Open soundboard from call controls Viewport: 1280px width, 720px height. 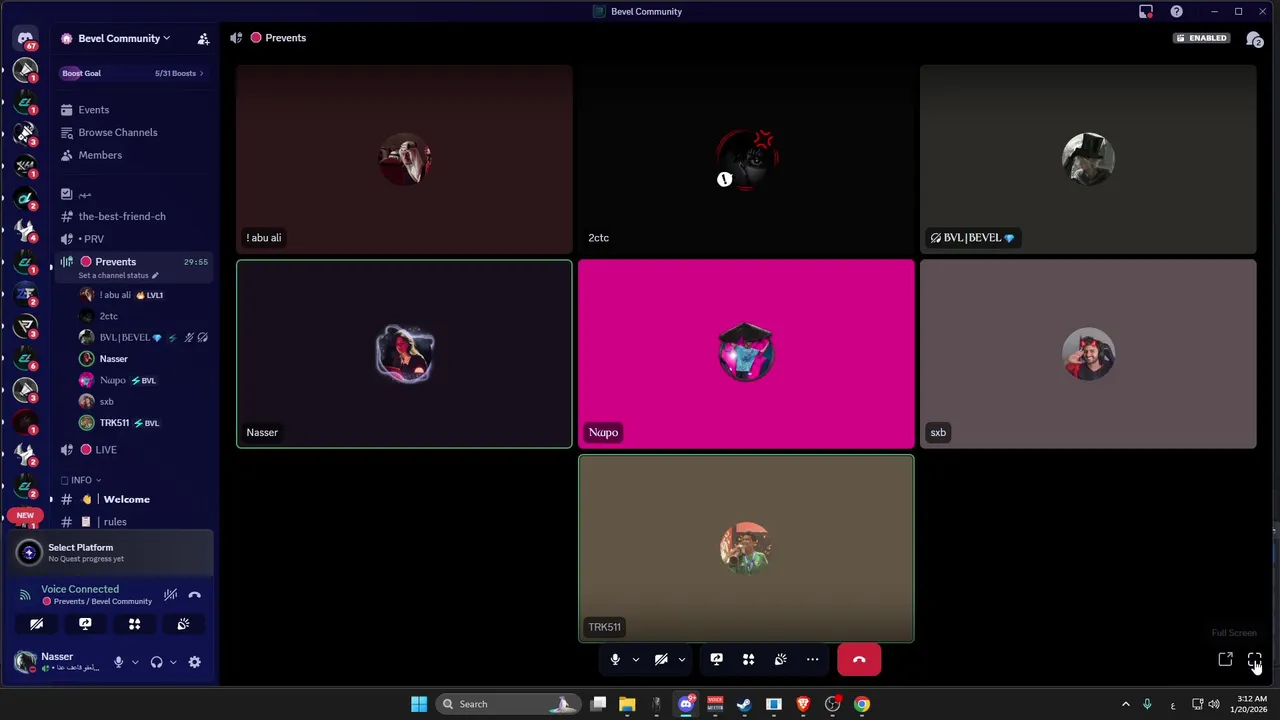780,660
